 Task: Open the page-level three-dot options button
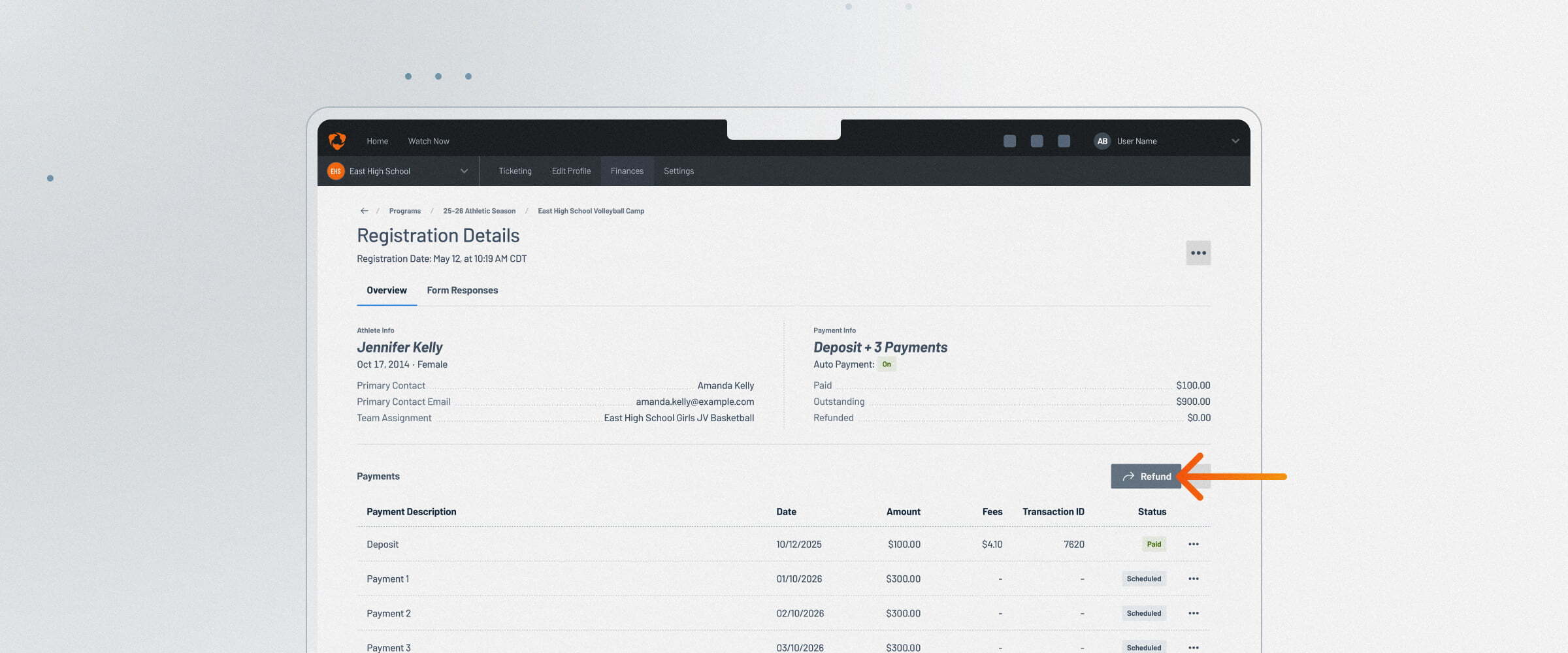(1198, 253)
